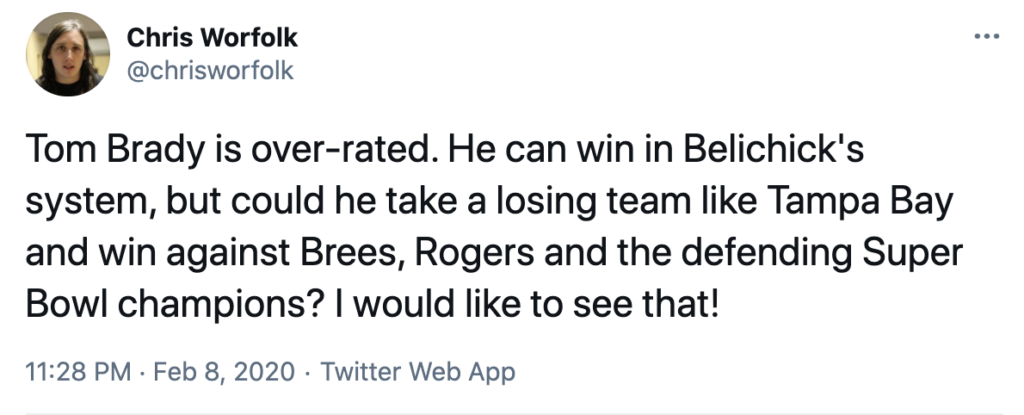1024x415 pixels.
Task: Click the 11:28 PM timestamp
Action: pyautogui.click(x=77, y=373)
